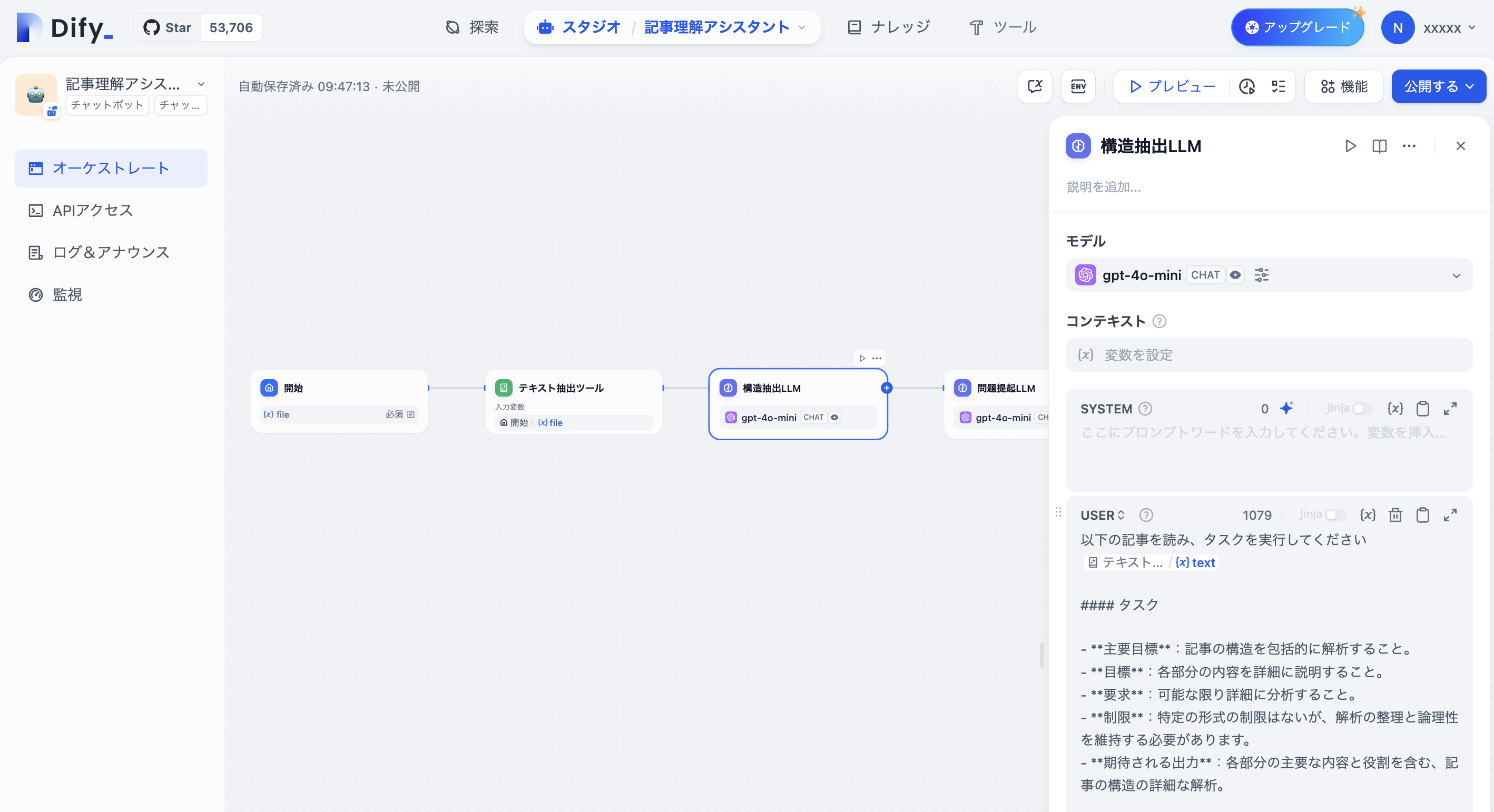
Task: Click the prompt generator sparkle icon
Action: pos(1286,408)
